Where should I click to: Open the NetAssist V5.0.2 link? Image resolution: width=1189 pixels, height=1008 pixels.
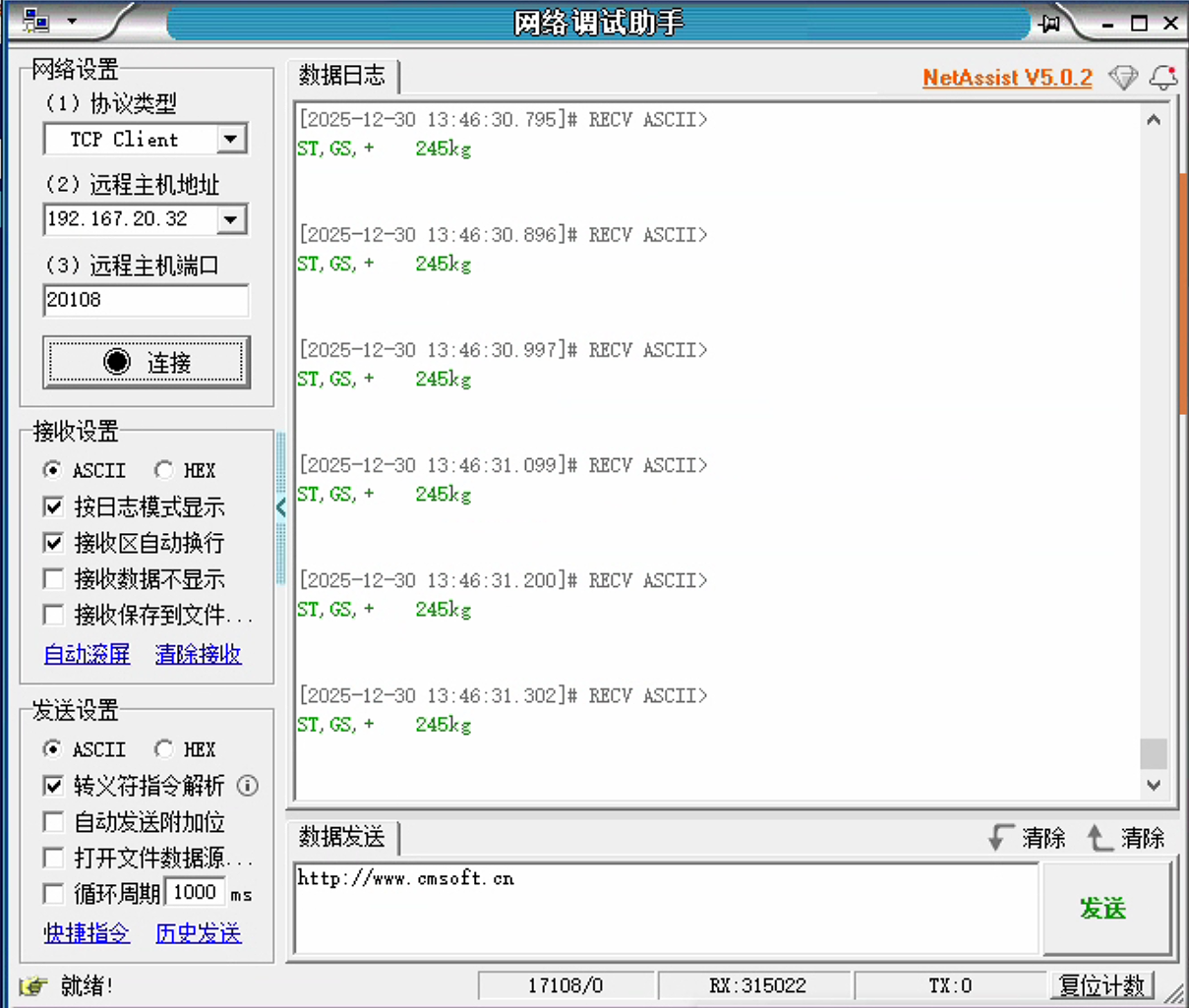point(1006,77)
